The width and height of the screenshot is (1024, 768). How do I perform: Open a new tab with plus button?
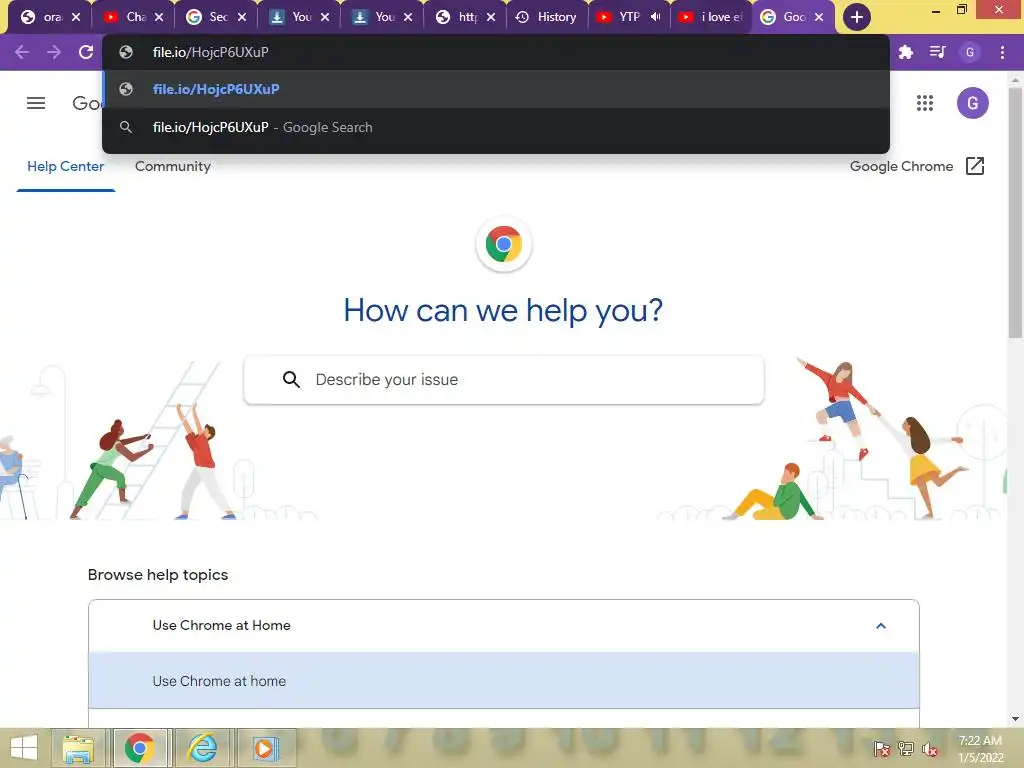[x=856, y=17]
